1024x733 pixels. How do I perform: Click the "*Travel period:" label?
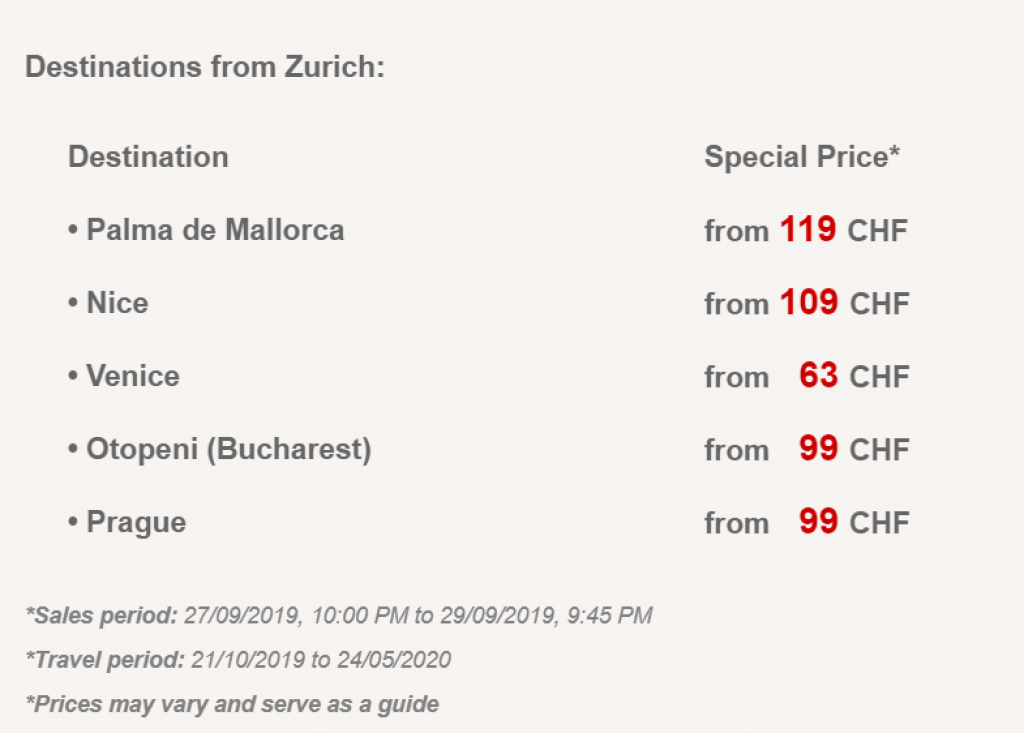point(105,660)
